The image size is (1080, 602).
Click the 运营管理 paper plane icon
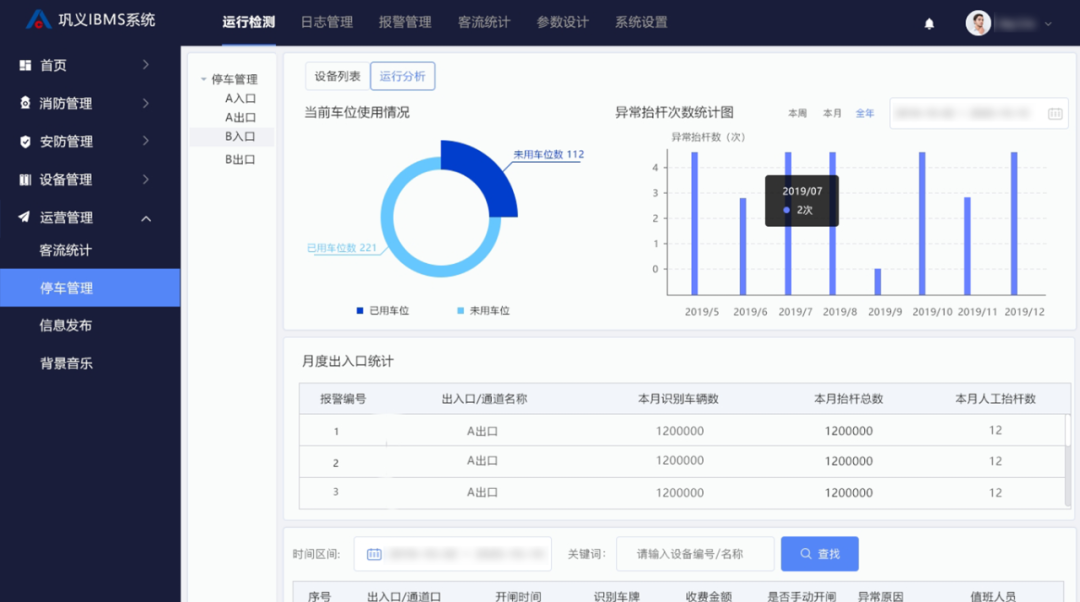click(25, 217)
